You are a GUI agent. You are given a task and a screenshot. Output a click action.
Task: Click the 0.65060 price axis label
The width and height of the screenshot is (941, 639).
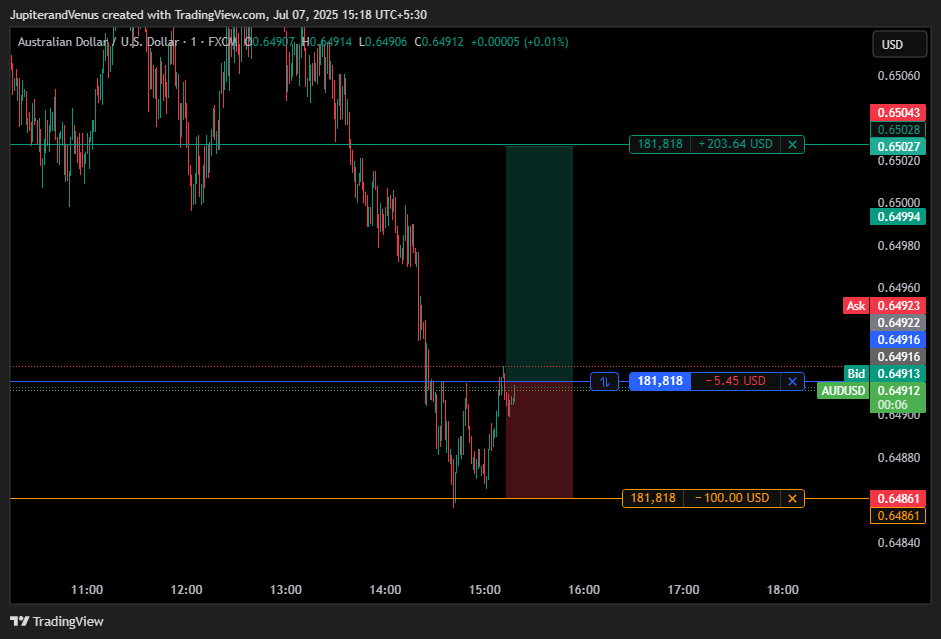[x=898, y=76]
